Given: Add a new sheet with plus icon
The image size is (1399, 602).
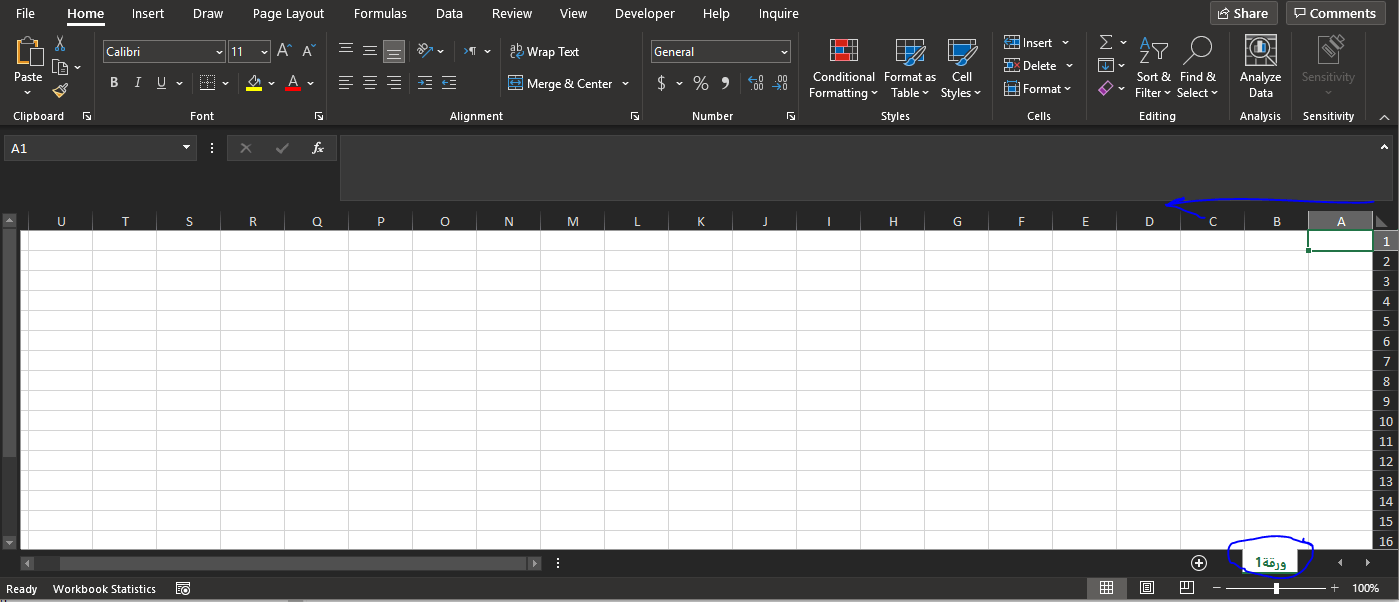Looking at the screenshot, I should (1199, 563).
